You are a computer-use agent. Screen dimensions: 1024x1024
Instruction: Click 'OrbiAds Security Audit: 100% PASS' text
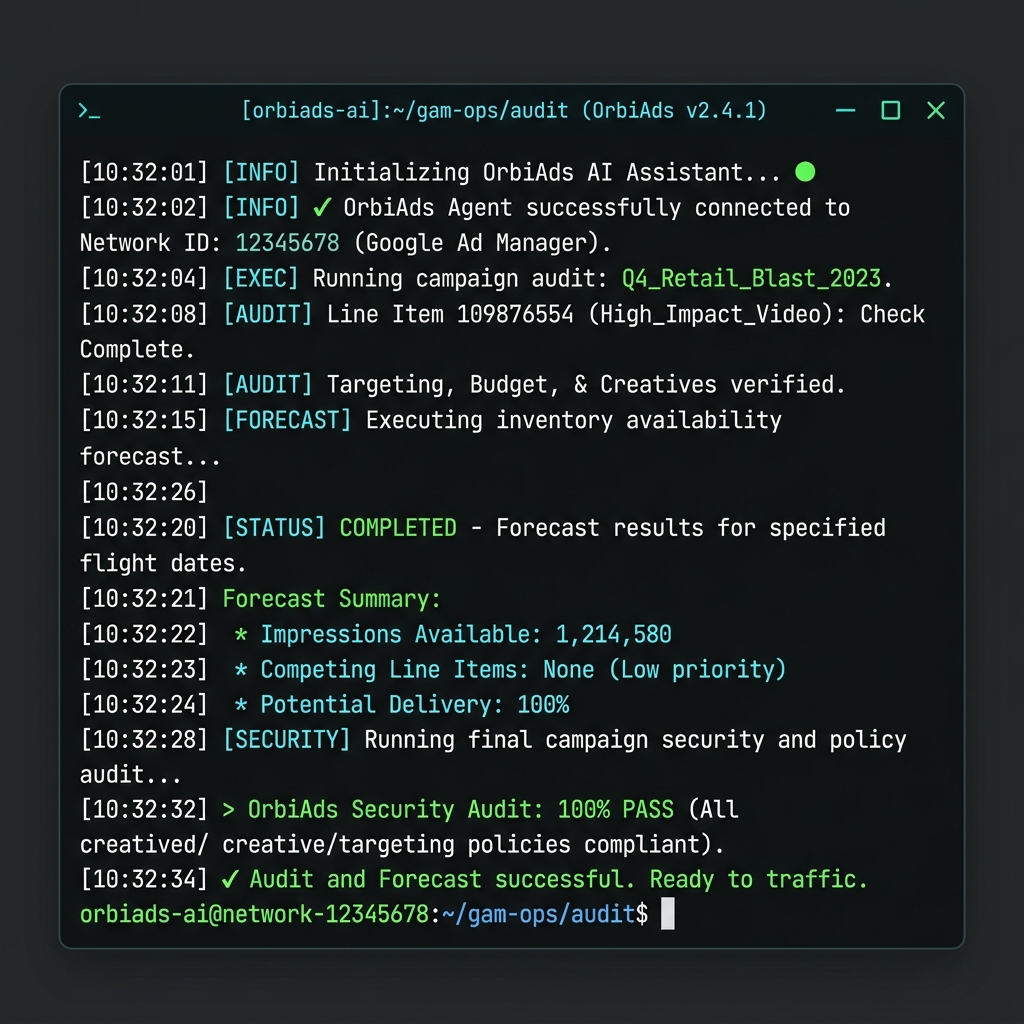[460, 810]
